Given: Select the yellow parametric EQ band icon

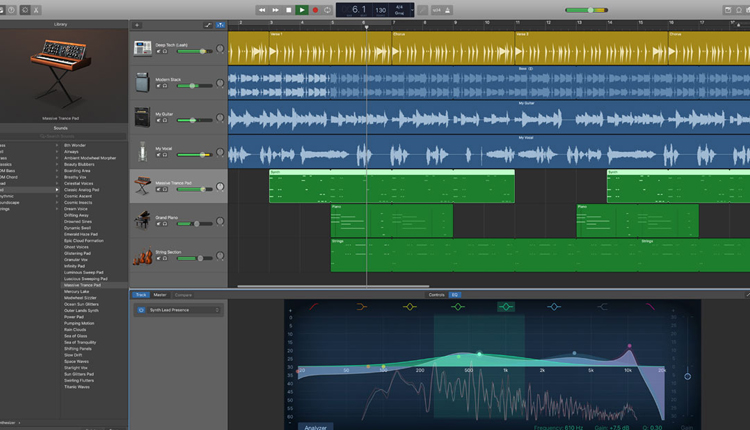Looking at the screenshot, I should pos(409,307).
